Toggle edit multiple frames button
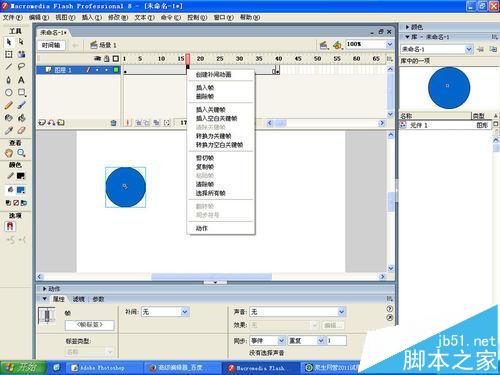The image size is (500, 375). (x=156, y=123)
